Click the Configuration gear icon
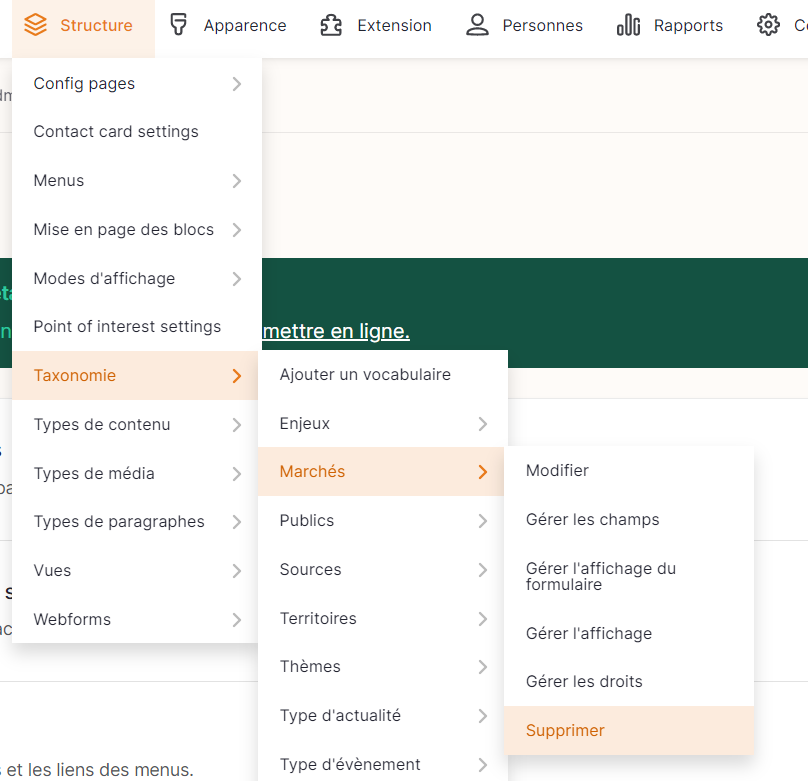The width and height of the screenshot is (808, 781). tap(768, 25)
